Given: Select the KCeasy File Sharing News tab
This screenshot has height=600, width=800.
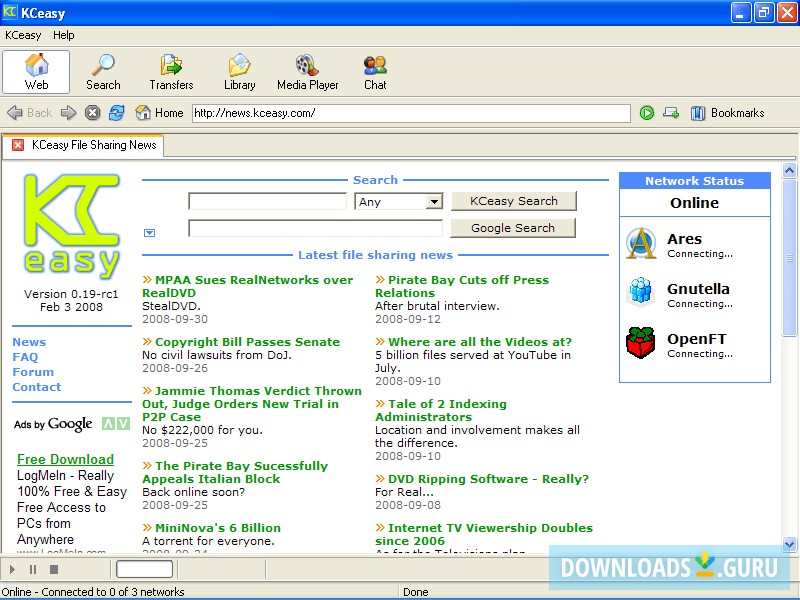Looking at the screenshot, I should (83, 145).
